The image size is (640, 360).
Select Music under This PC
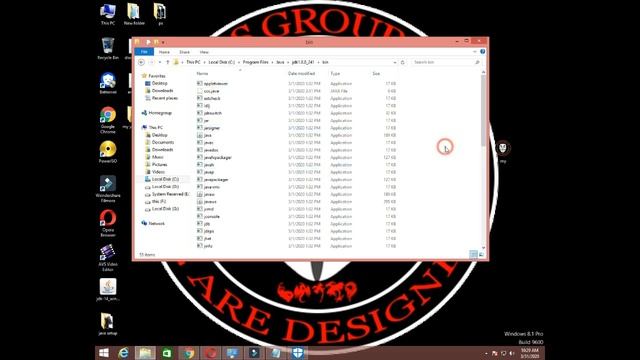point(158,157)
